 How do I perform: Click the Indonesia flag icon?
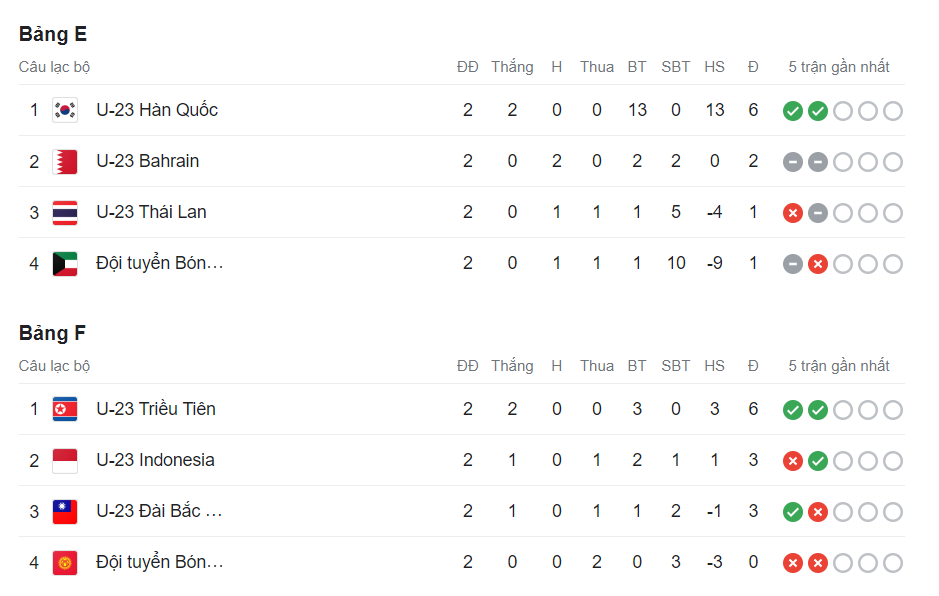(x=65, y=460)
